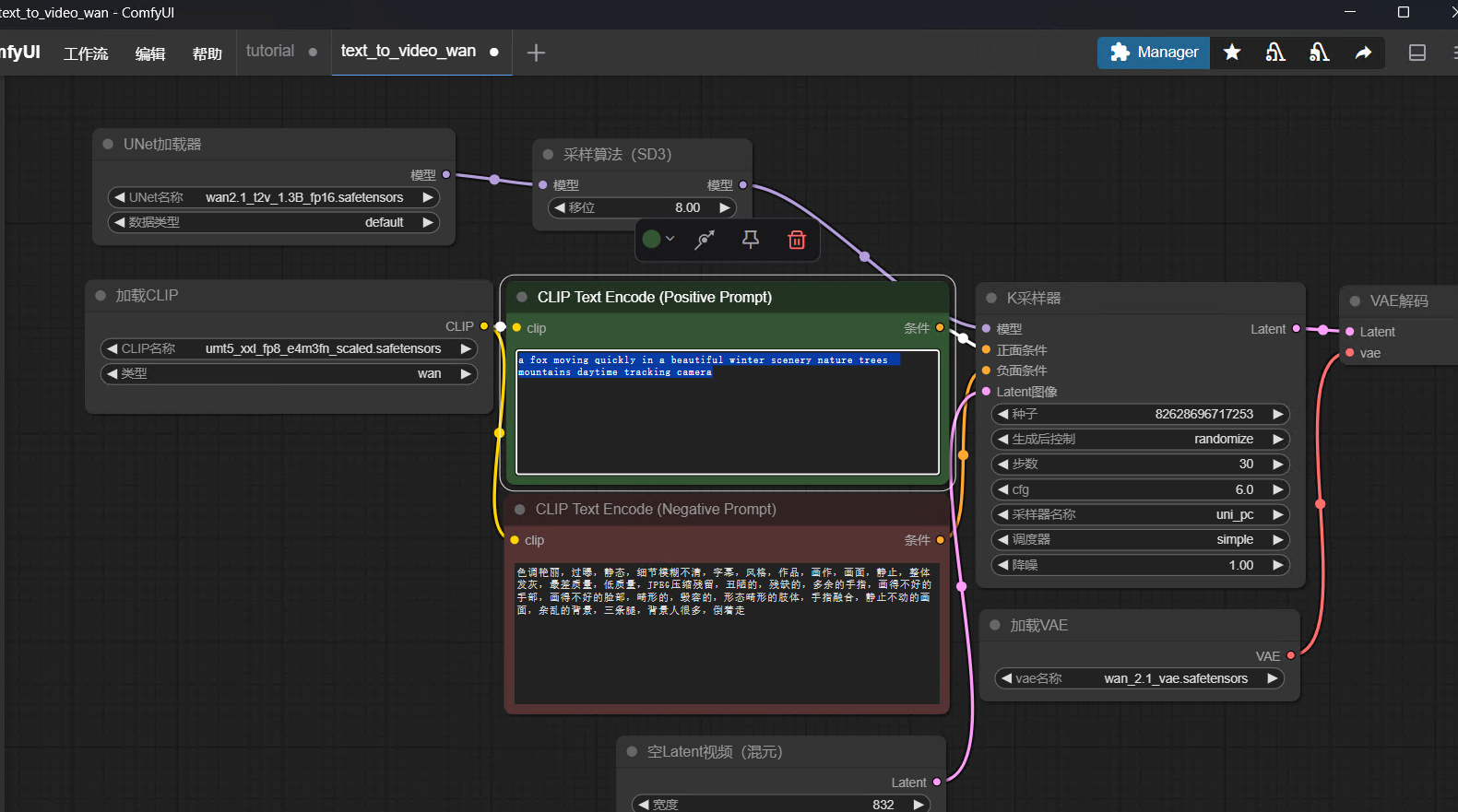
Task: Increase 步数 steps with right arrow
Action: click(1278, 464)
